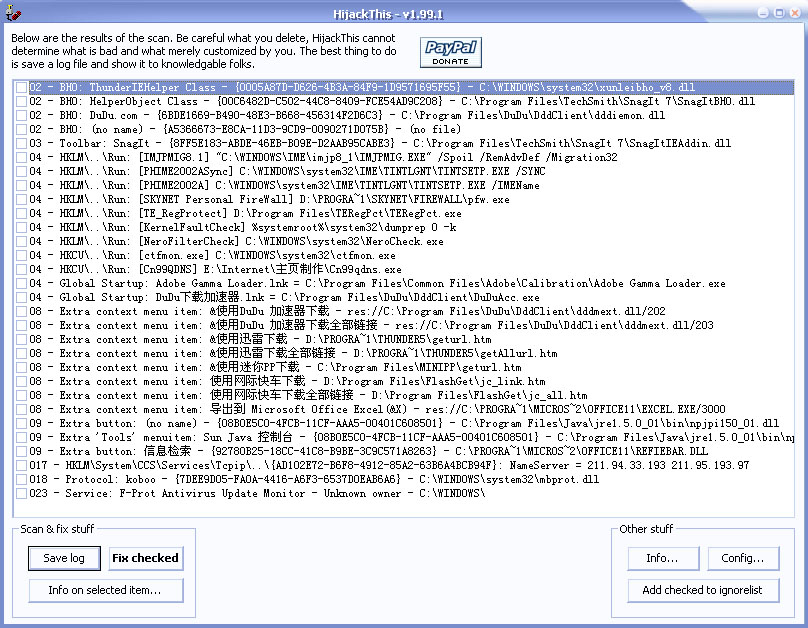Tick the PHIME2002ASync Run entry checkbox
This screenshot has width=808, height=628.
(x=21, y=172)
